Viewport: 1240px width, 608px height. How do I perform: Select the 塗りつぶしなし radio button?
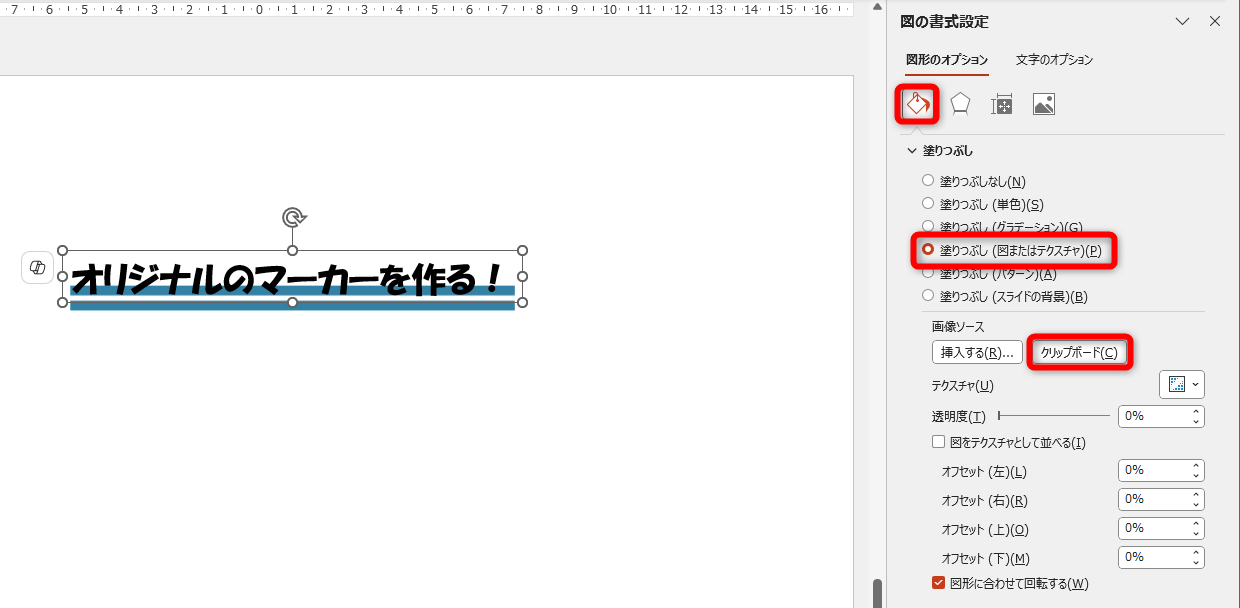pos(928,180)
